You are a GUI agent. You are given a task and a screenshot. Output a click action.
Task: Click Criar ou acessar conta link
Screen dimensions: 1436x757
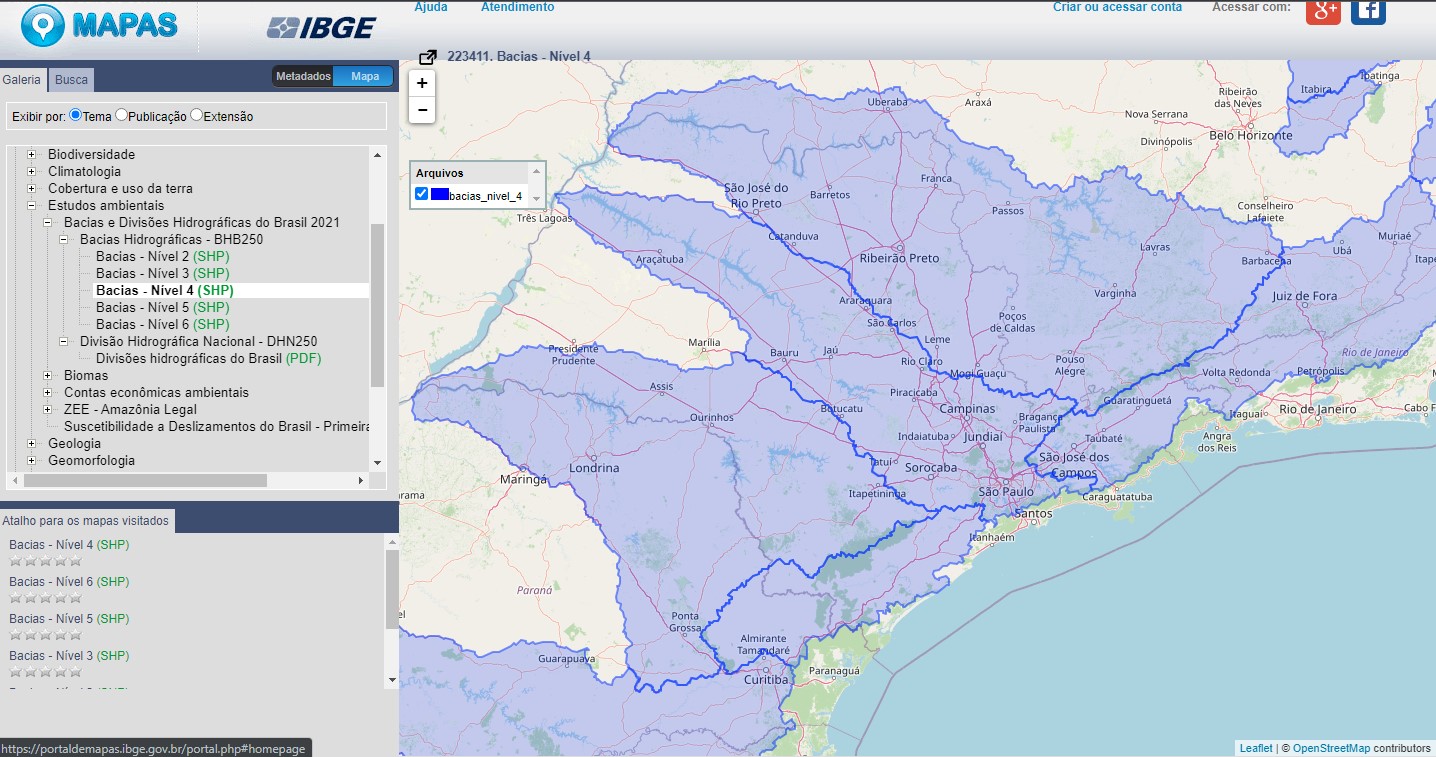[x=1117, y=7]
